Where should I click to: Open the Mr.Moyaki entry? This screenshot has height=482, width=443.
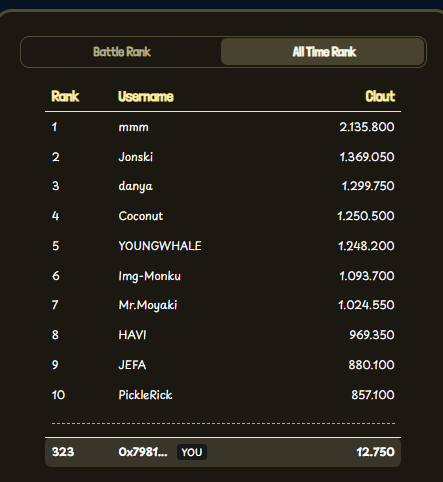tap(223, 305)
